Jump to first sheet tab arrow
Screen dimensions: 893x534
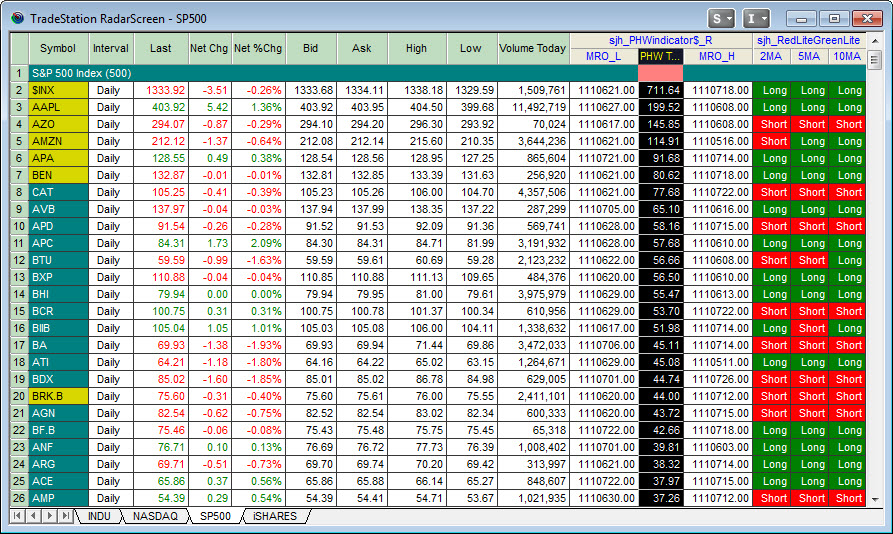[x=17, y=516]
